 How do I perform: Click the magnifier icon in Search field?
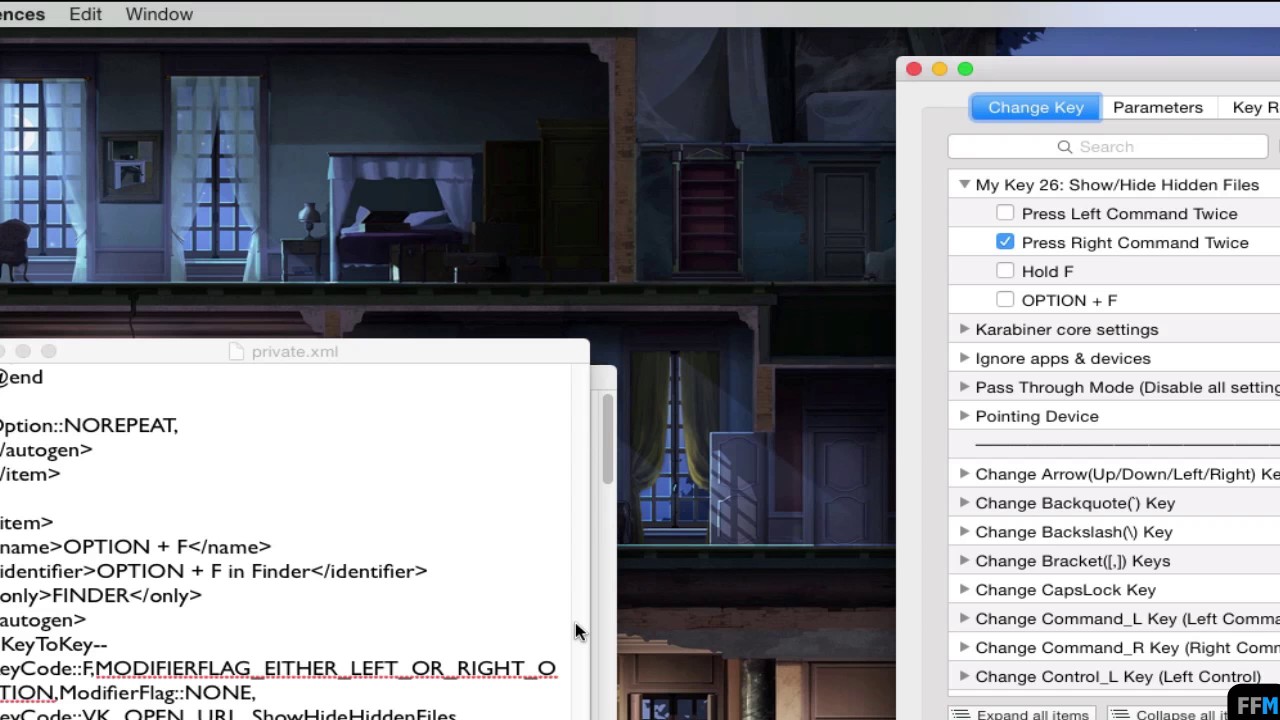tap(1065, 147)
